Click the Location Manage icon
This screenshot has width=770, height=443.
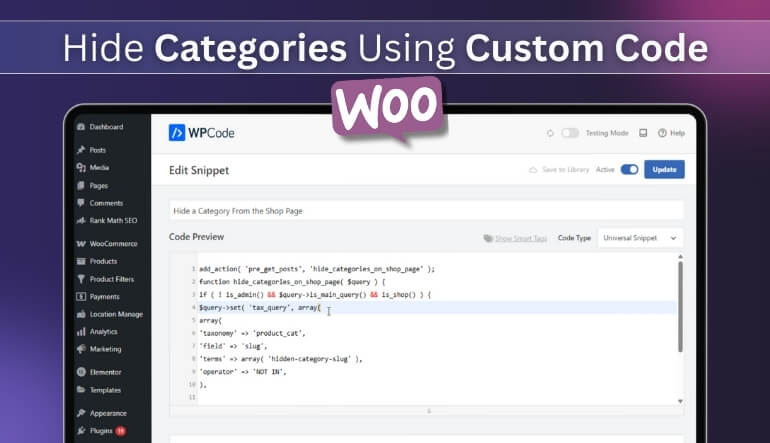81,314
